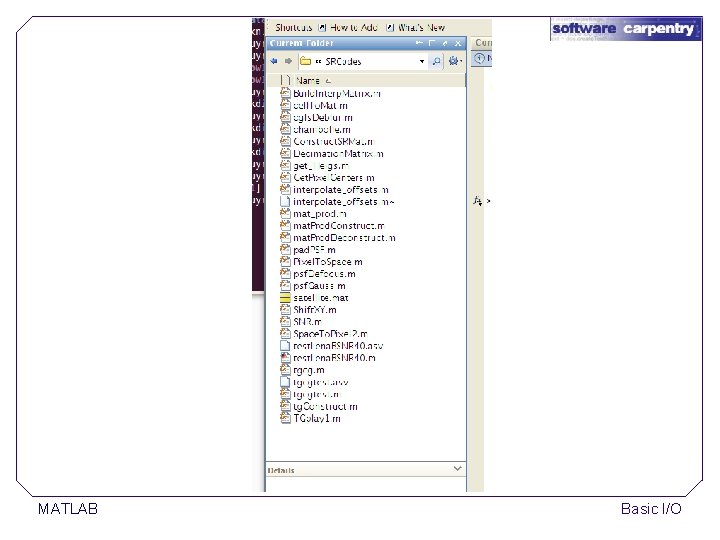Click the icon beside tgConstruct.m
This screenshot has height=540, width=720.
click(x=285, y=406)
